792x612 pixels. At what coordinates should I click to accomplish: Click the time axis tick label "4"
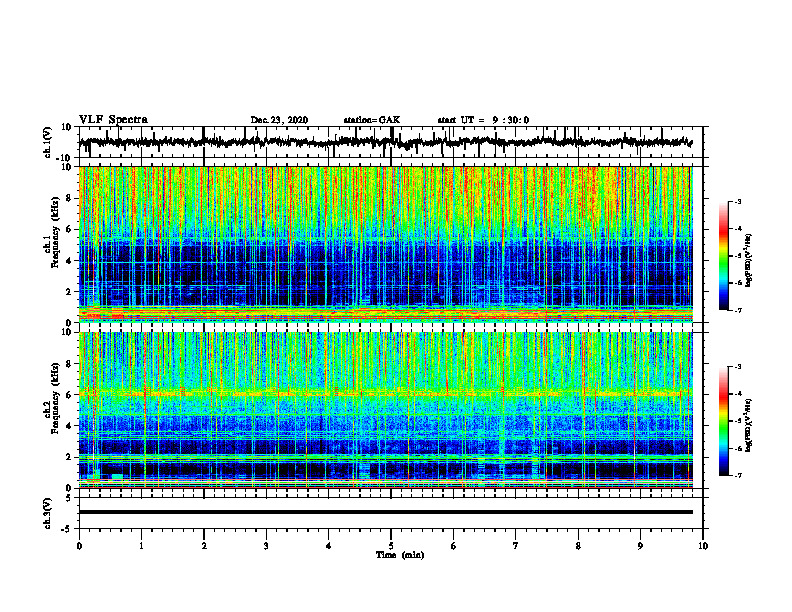click(x=329, y=546)
